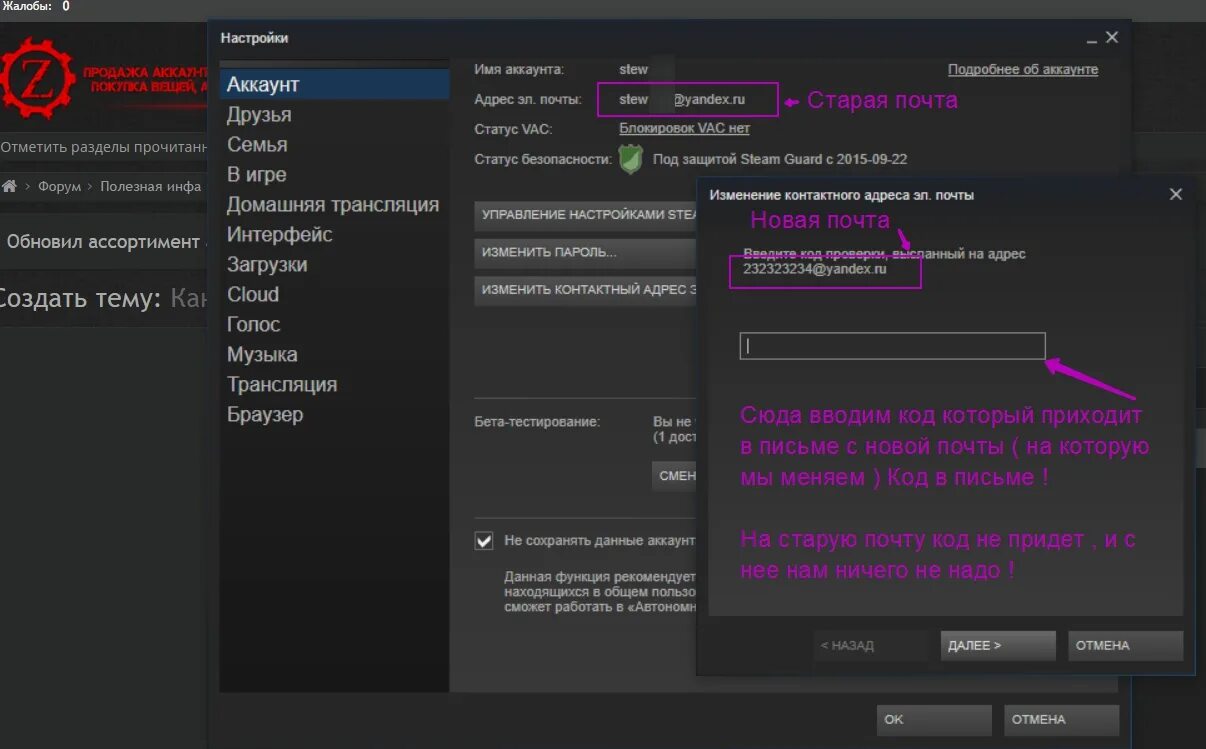Image resolution: width=1206 pixels, height=749 pixels.
Task: Click the Жалобы: 0 counter
Action: click(35, 6)
